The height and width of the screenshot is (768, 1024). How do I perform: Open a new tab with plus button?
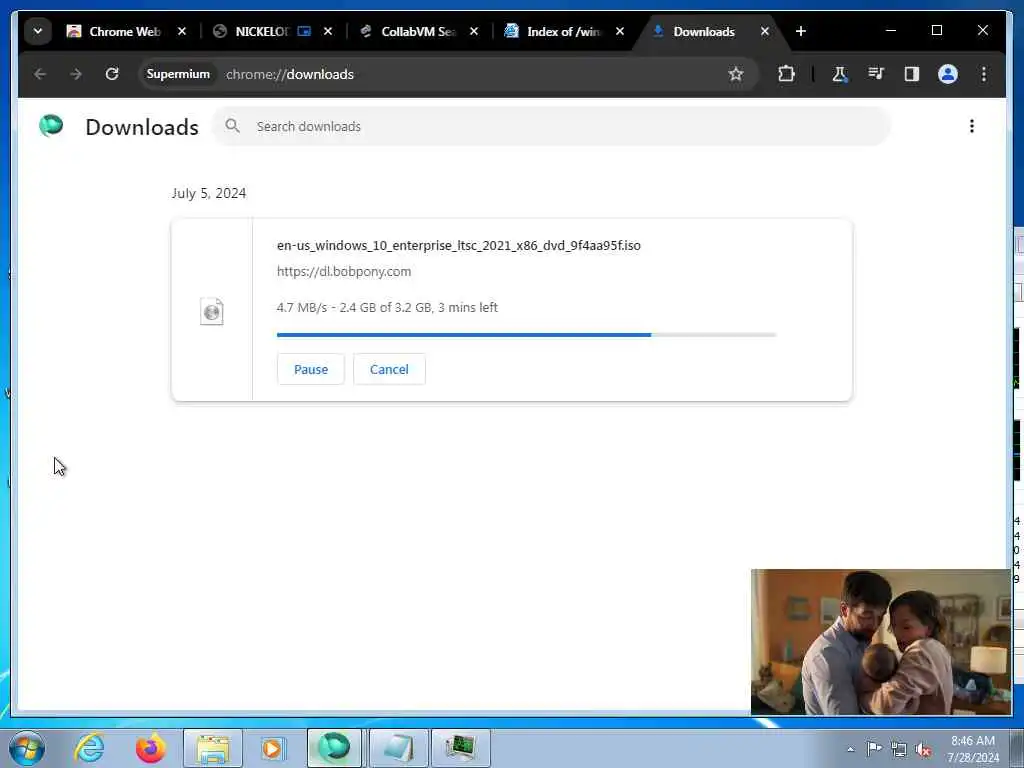(801, 31)
